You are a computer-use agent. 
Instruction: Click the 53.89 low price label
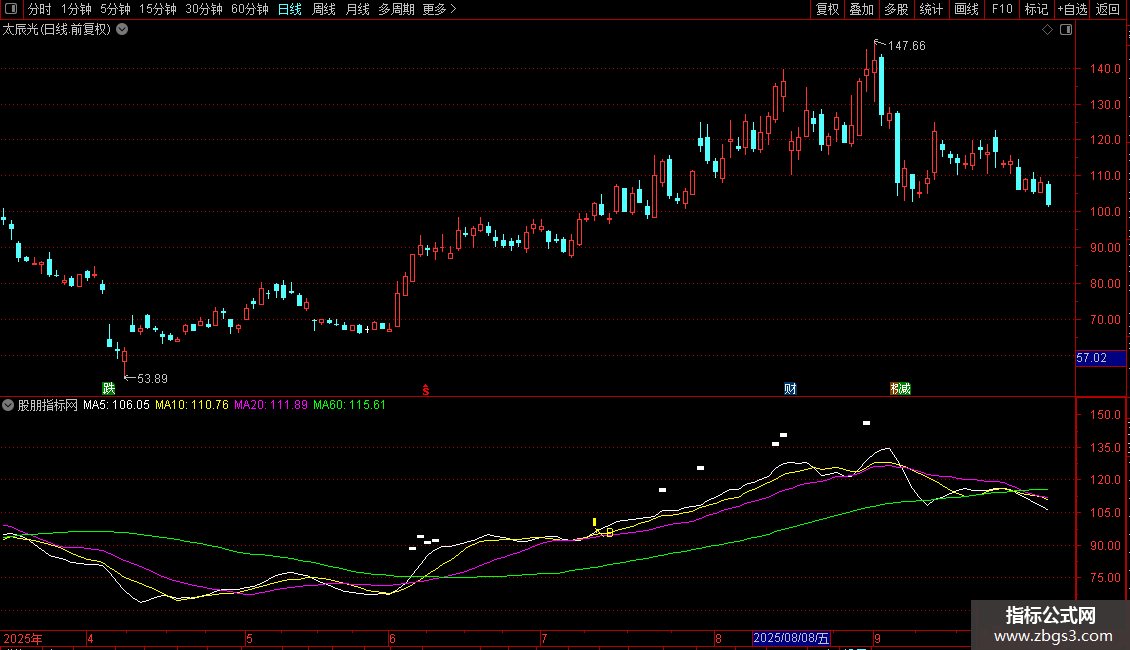pos(152,378)
